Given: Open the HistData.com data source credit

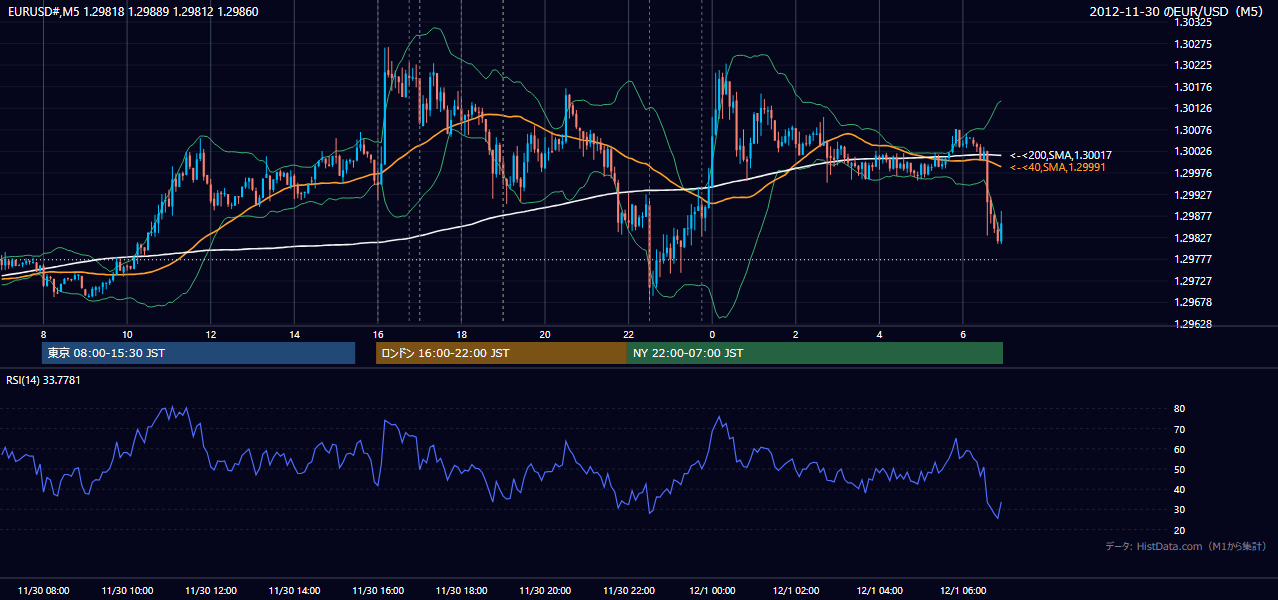Looking at the screenshot, I should coord(1185,546).
